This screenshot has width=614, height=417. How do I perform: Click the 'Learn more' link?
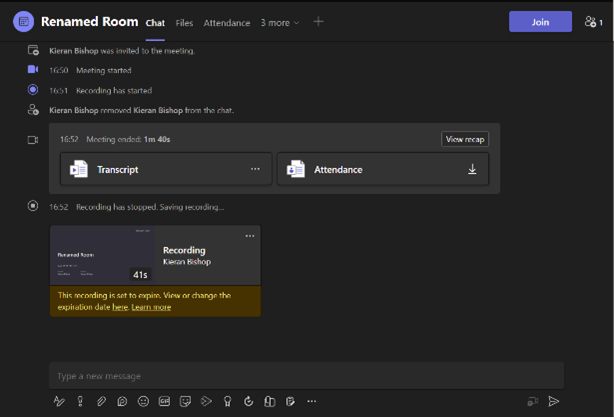tap(151, 307)
